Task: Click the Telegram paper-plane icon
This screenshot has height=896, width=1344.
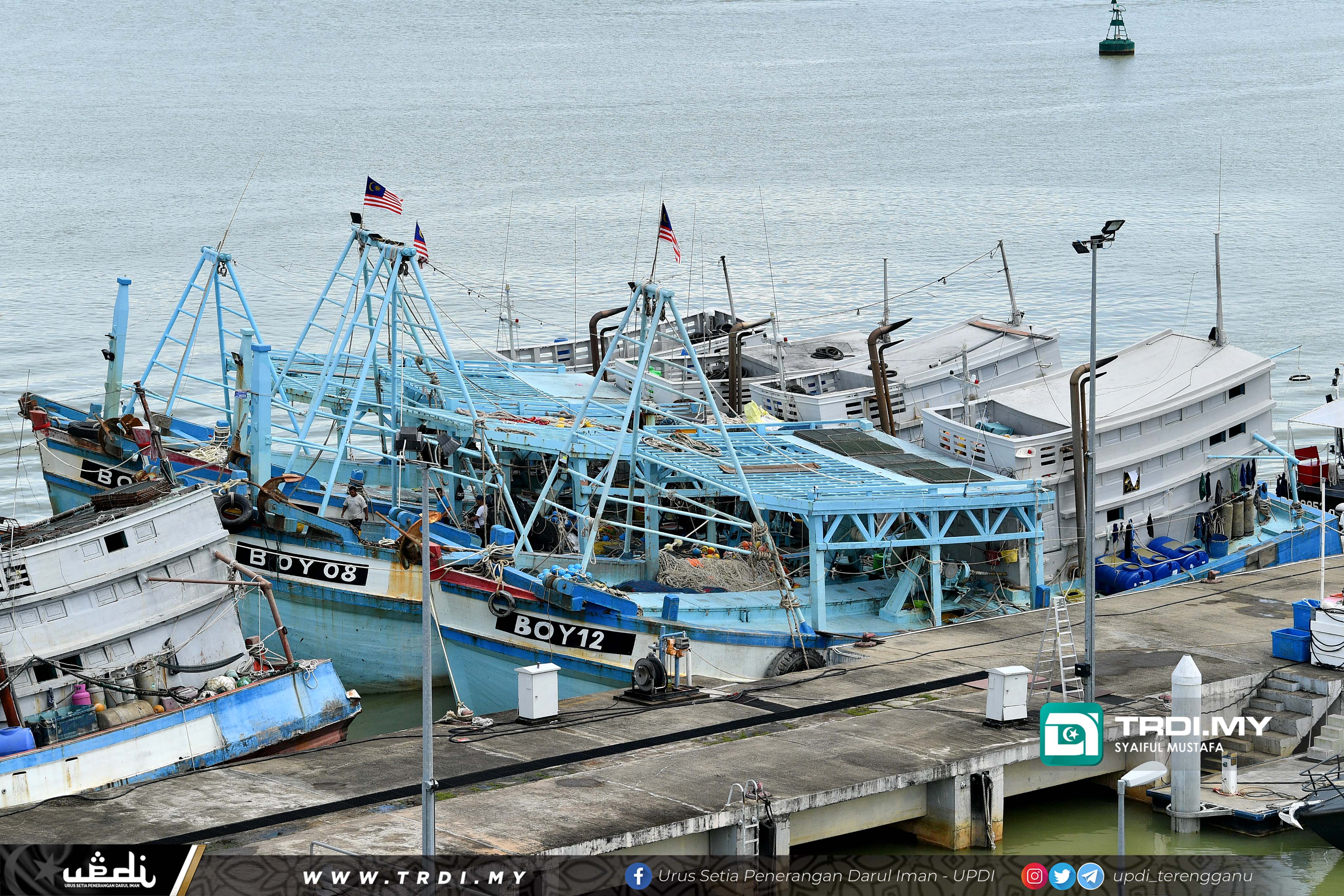Action: click(x=1090, y=876)
